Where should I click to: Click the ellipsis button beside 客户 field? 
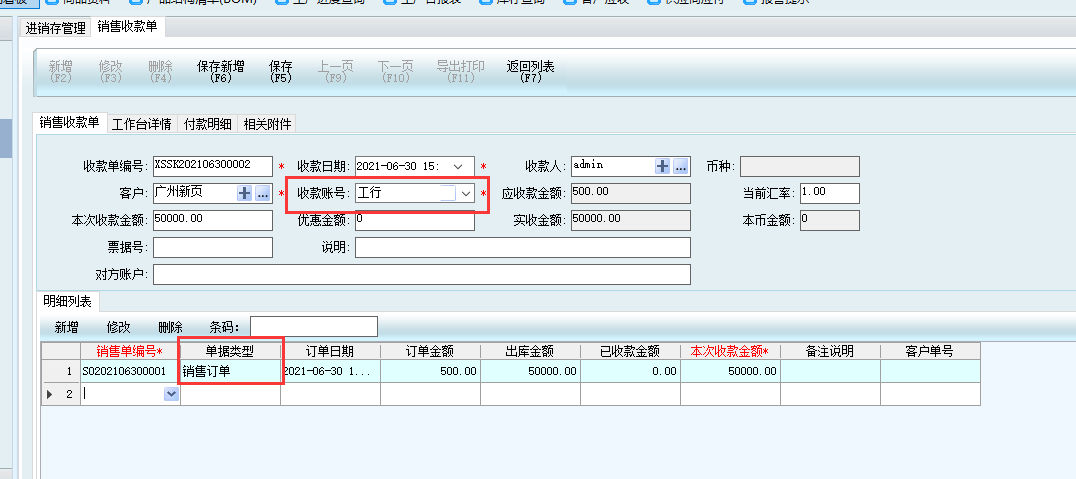coord(263,193)
